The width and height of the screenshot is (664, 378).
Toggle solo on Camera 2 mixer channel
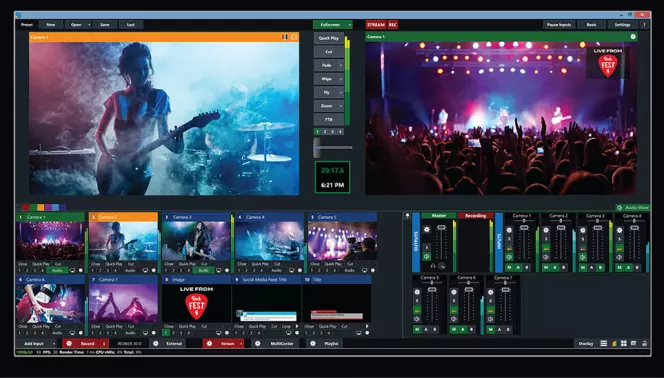click(x=546, y=239)
